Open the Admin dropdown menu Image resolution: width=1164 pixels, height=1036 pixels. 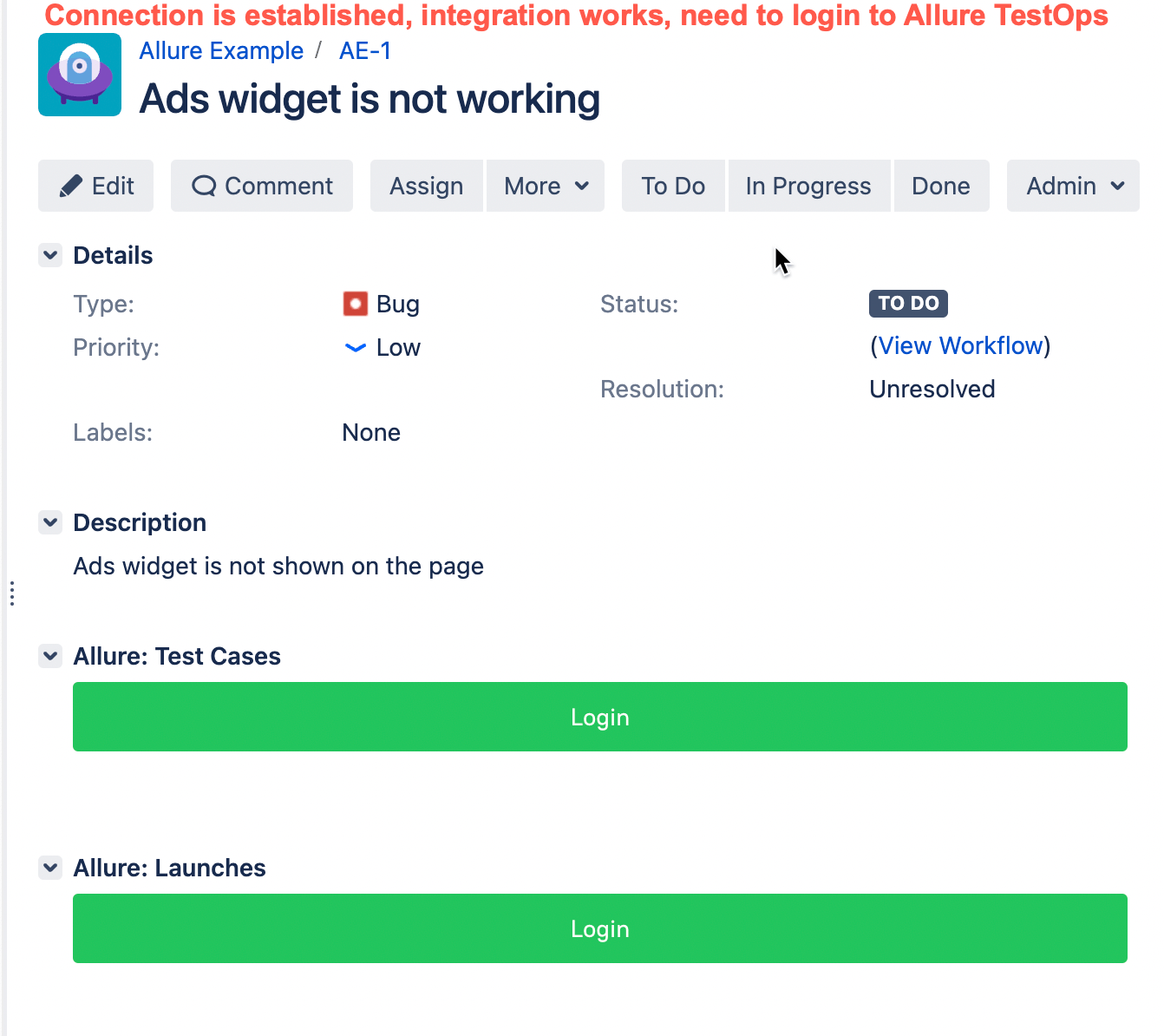1073,186
